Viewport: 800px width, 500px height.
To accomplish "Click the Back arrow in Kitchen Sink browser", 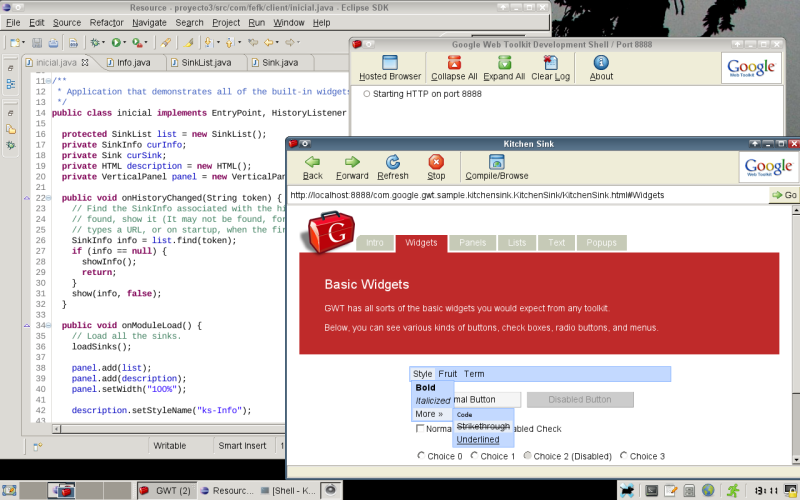I will click(312, 168).
